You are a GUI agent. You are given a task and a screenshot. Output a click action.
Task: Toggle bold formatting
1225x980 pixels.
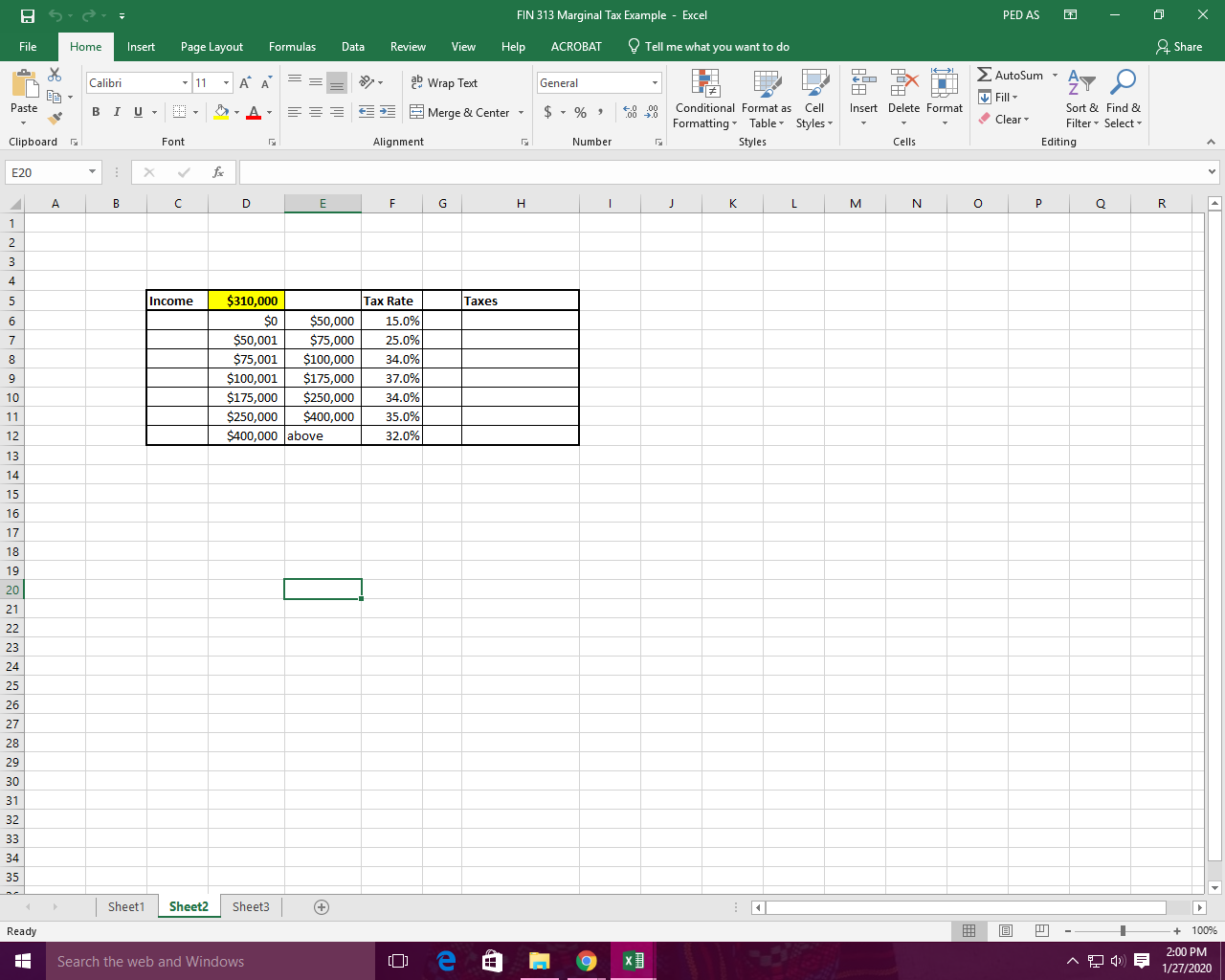pyautogui.click(x=96, y=112)
